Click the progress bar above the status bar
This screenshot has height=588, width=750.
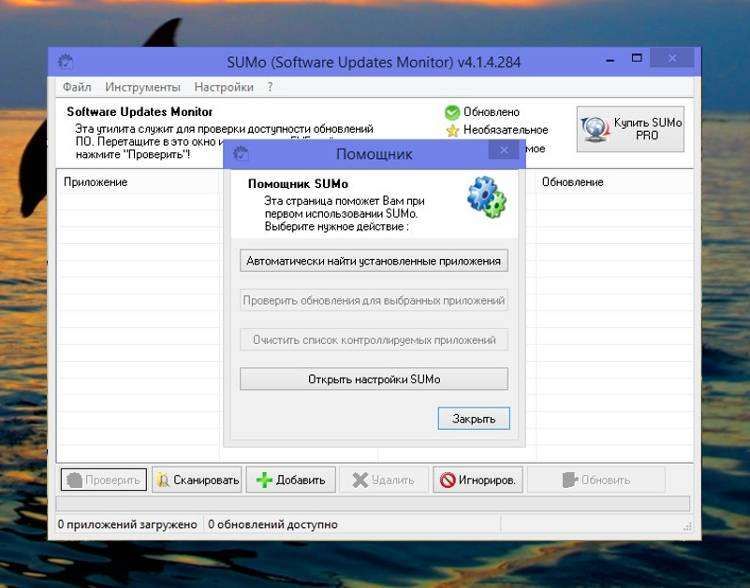point(372,503)
